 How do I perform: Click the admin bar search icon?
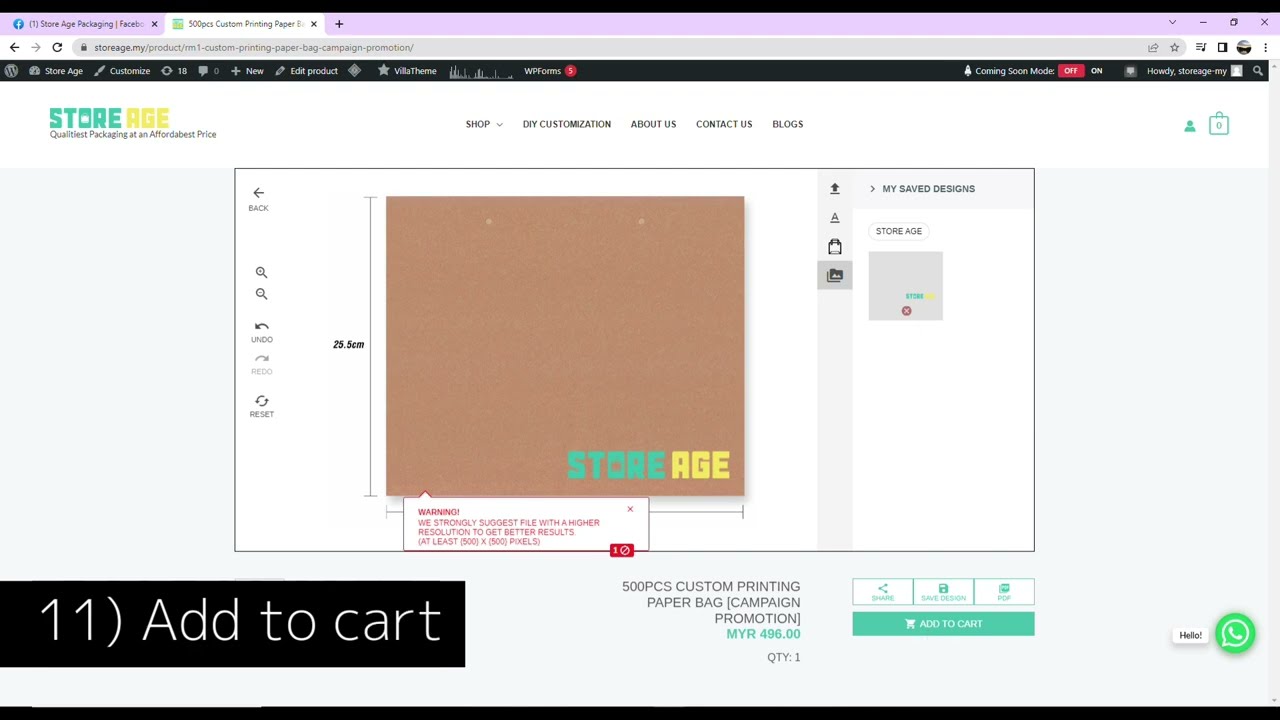click(x=1258, y=71)
